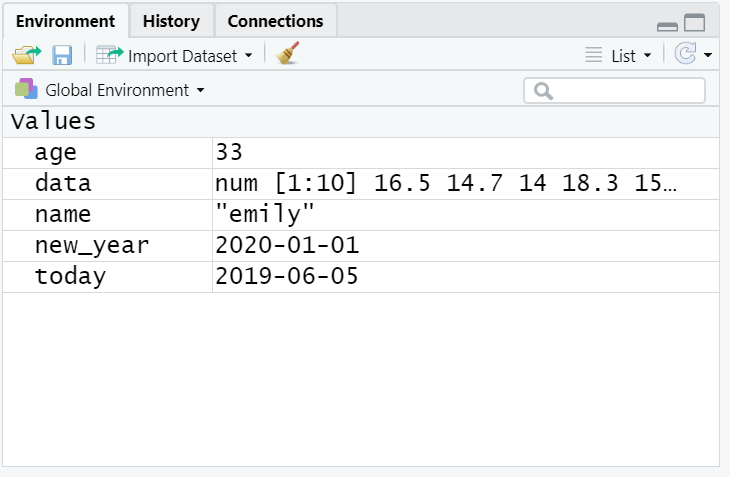Viewport: 732px width, 477px height.
Task: Switch to the History tab
Action: pos(171,21)
